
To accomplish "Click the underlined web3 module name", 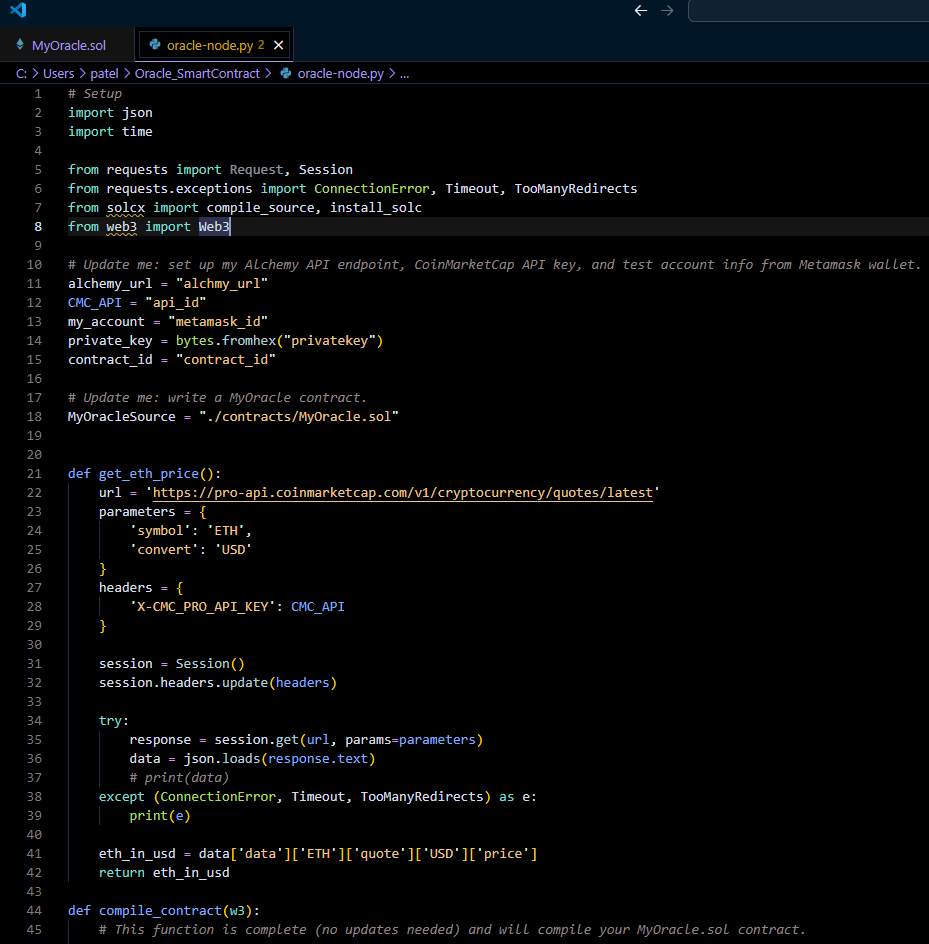I will coord(122,226).
